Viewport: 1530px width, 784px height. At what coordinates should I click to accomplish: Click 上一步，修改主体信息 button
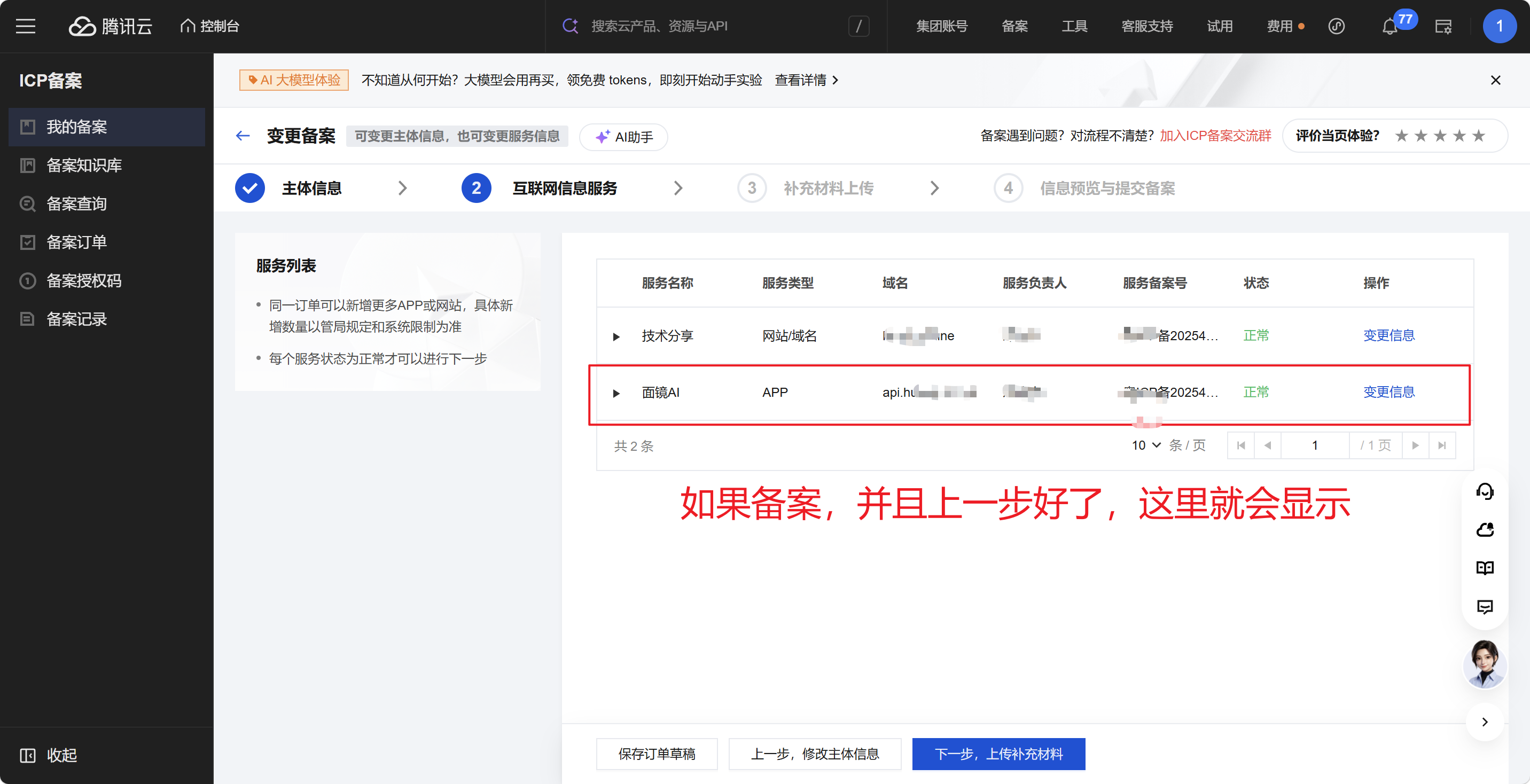click(815, 754)
